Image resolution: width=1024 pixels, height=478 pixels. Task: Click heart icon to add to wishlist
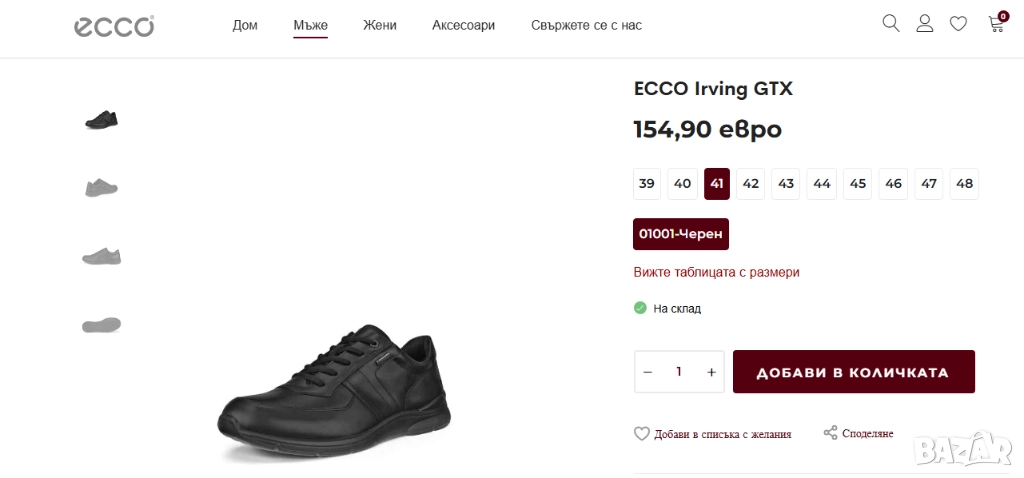coord(642,433)
